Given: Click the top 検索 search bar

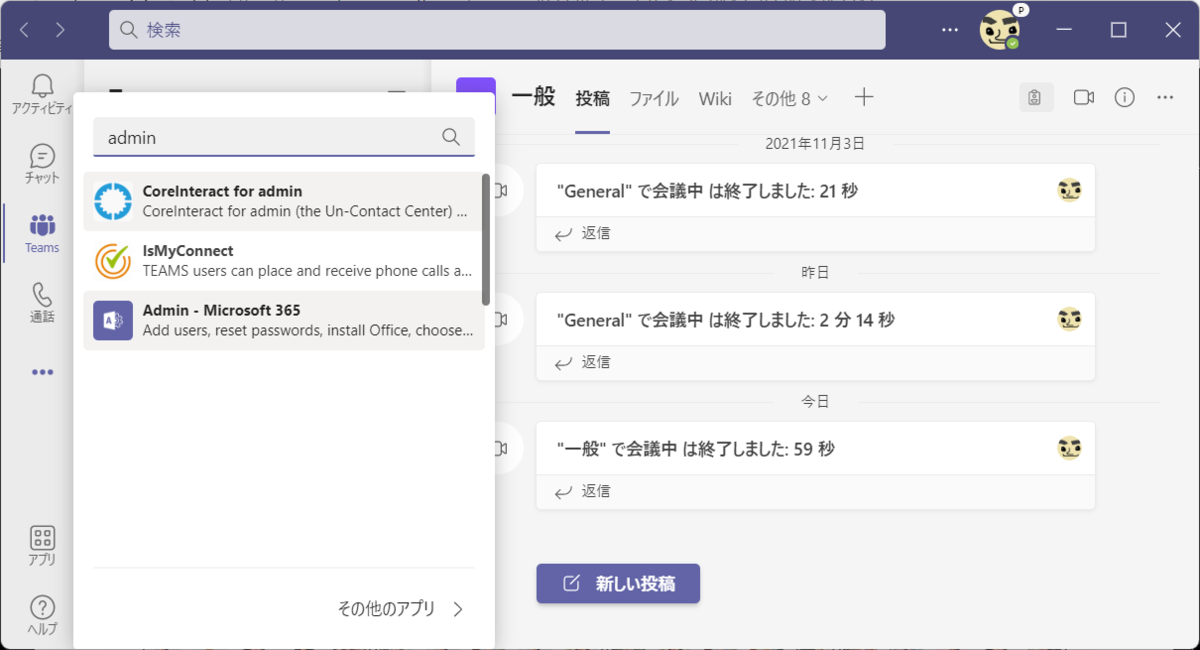Looking at the screenshot, I should 497,30.
